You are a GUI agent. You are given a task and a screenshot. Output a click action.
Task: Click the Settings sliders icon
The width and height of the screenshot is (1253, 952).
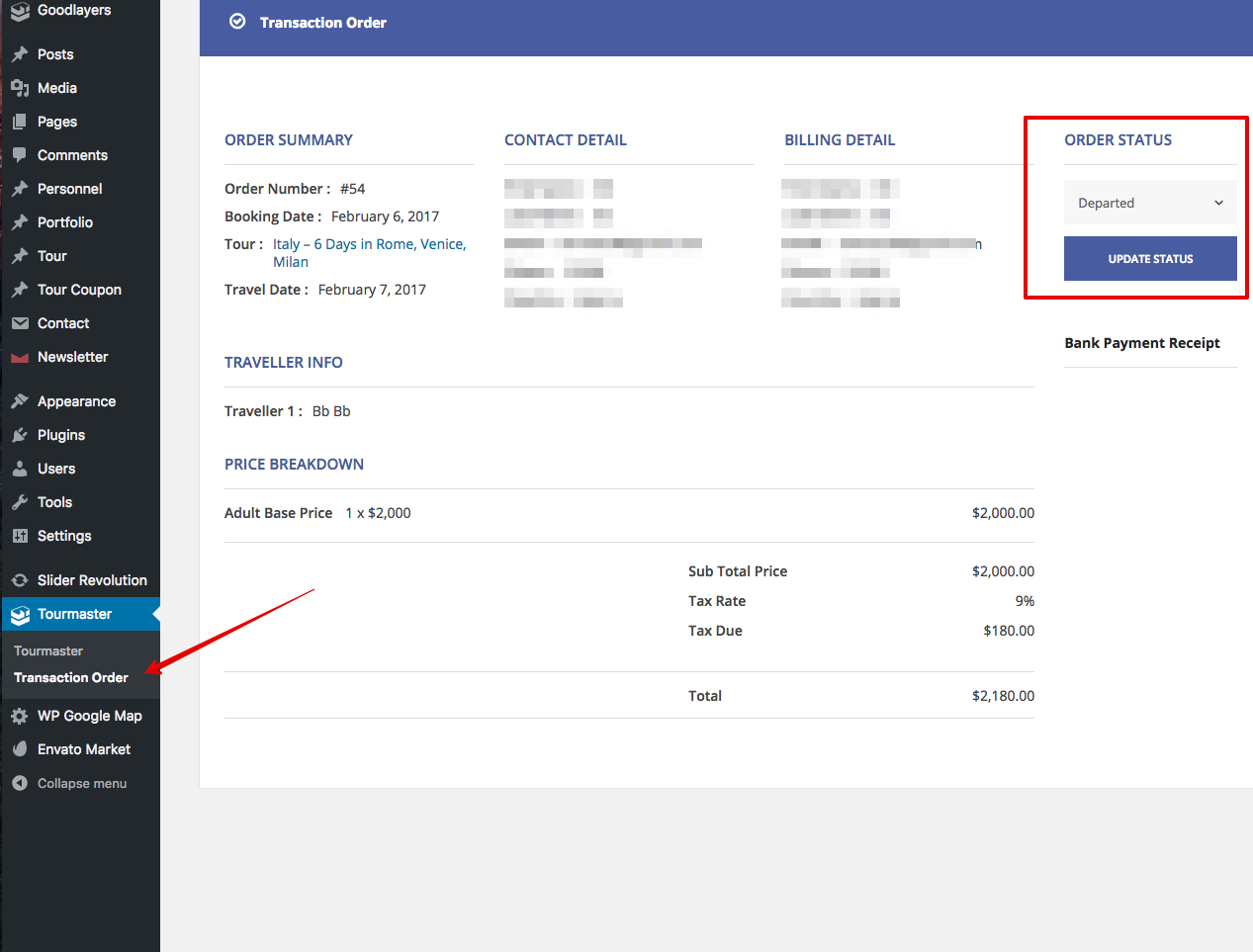(20, 536)
